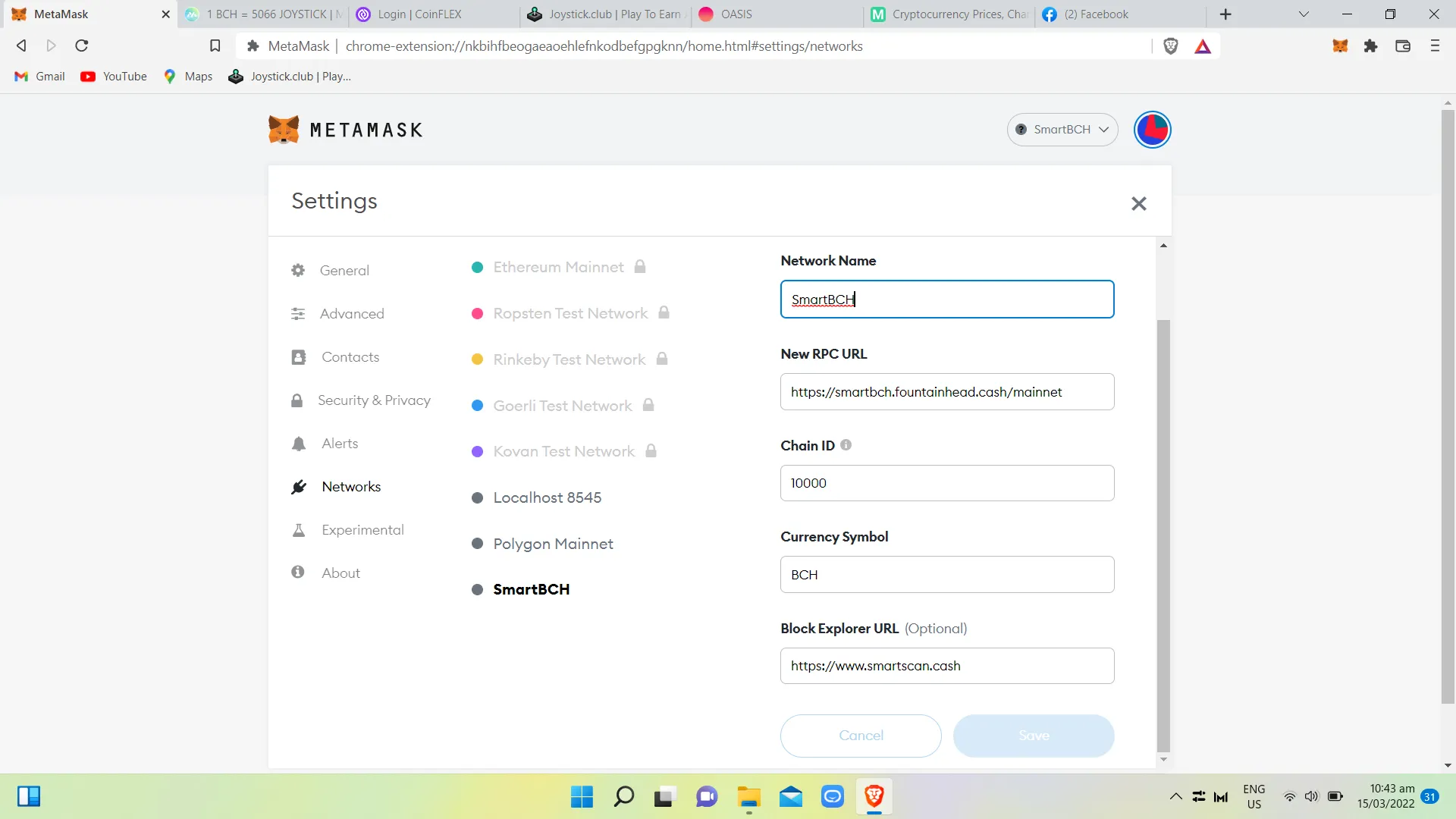This screenshot has width=1456, height=819.
Task: Cancel the network changes
Action: (861, 736)
